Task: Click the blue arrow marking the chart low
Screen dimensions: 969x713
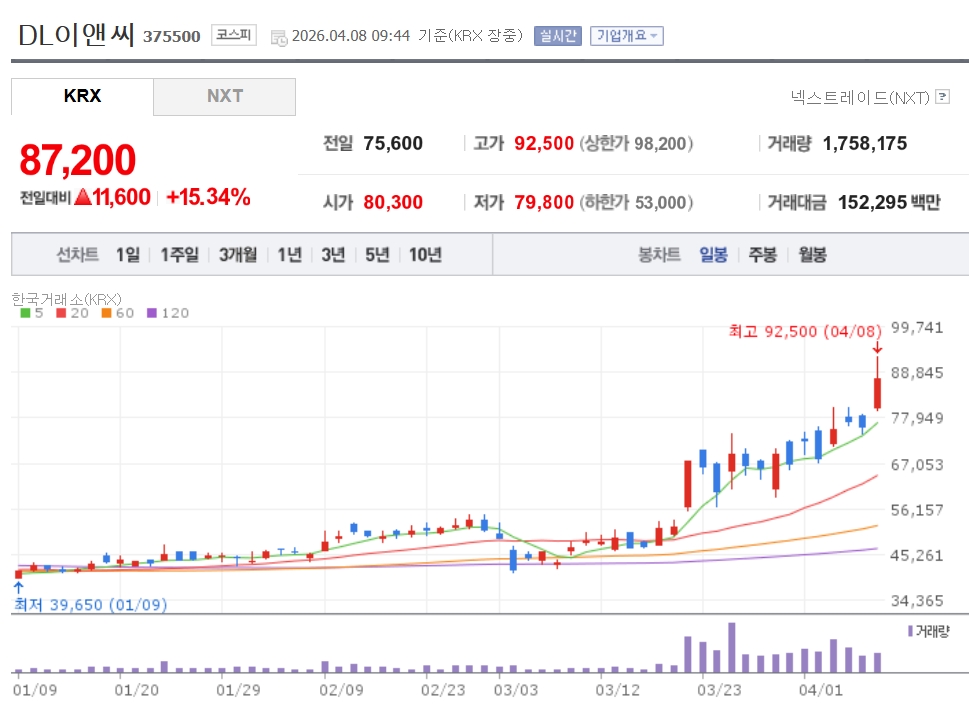Action: pyautogui.click(x=18, y=587)
